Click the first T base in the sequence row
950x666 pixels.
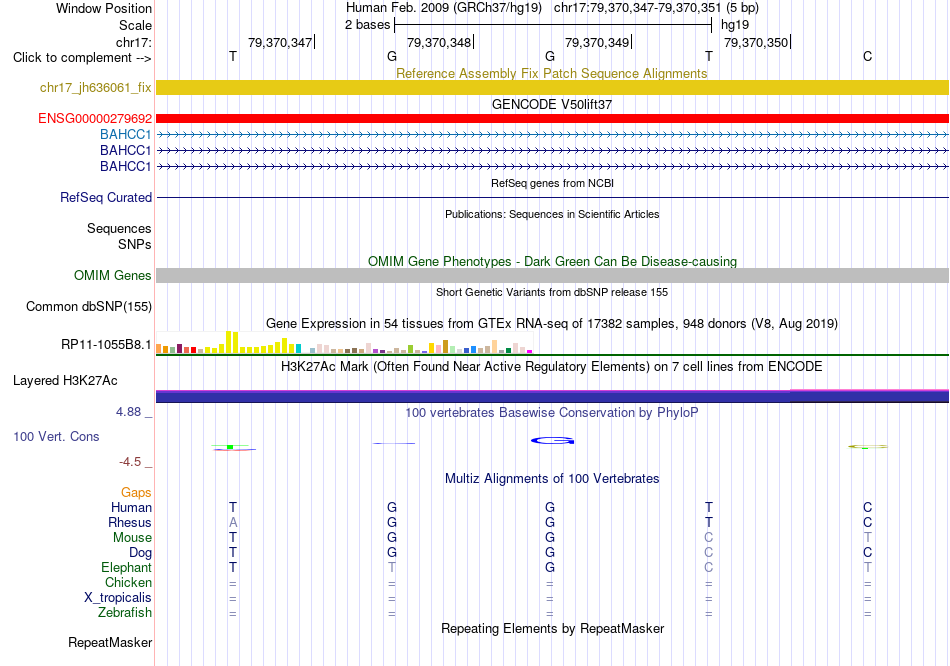click(233, 56)
